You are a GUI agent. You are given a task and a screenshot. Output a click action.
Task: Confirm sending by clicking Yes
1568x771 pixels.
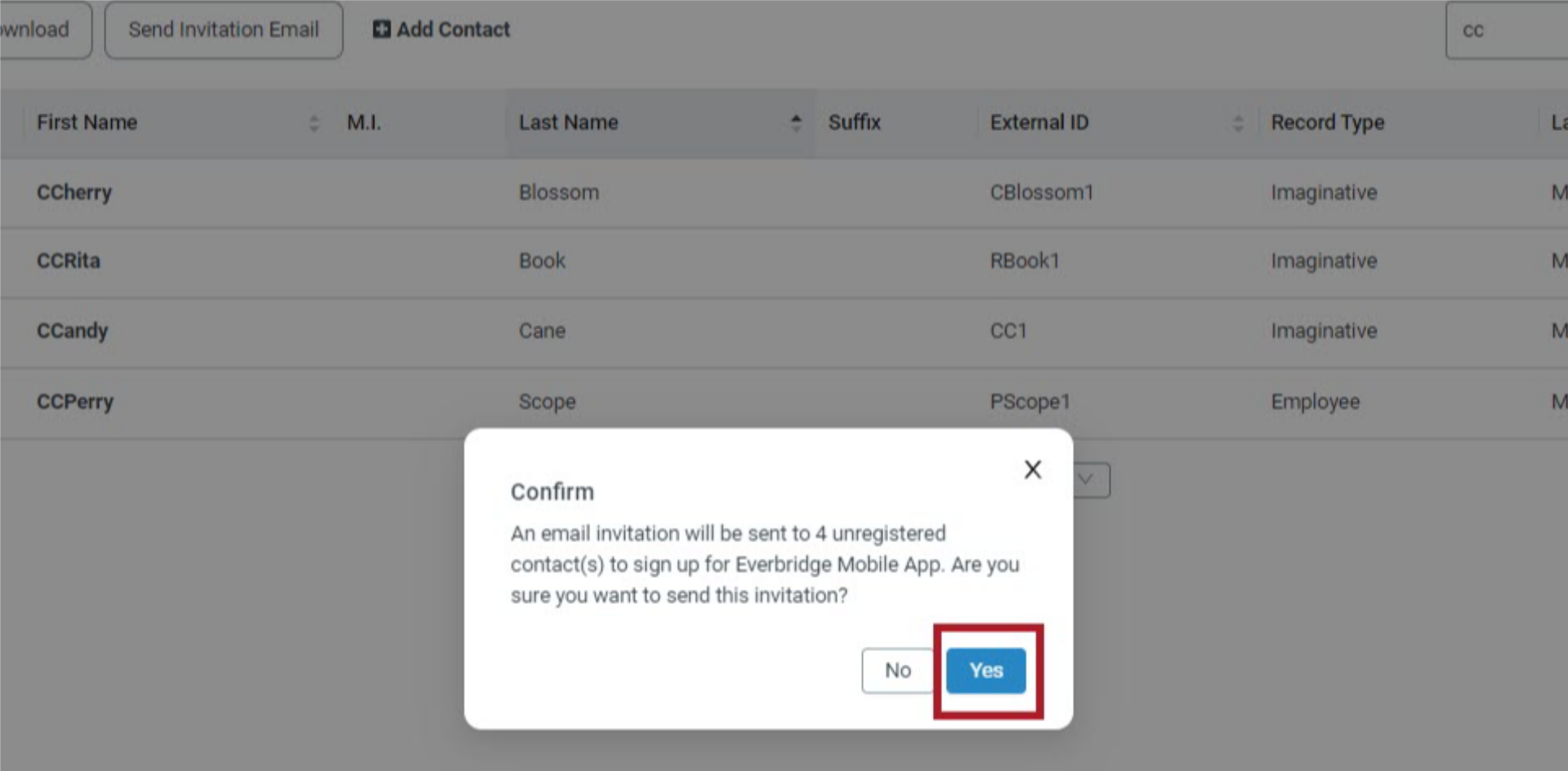pyautogui.click(x=986, y=670)
